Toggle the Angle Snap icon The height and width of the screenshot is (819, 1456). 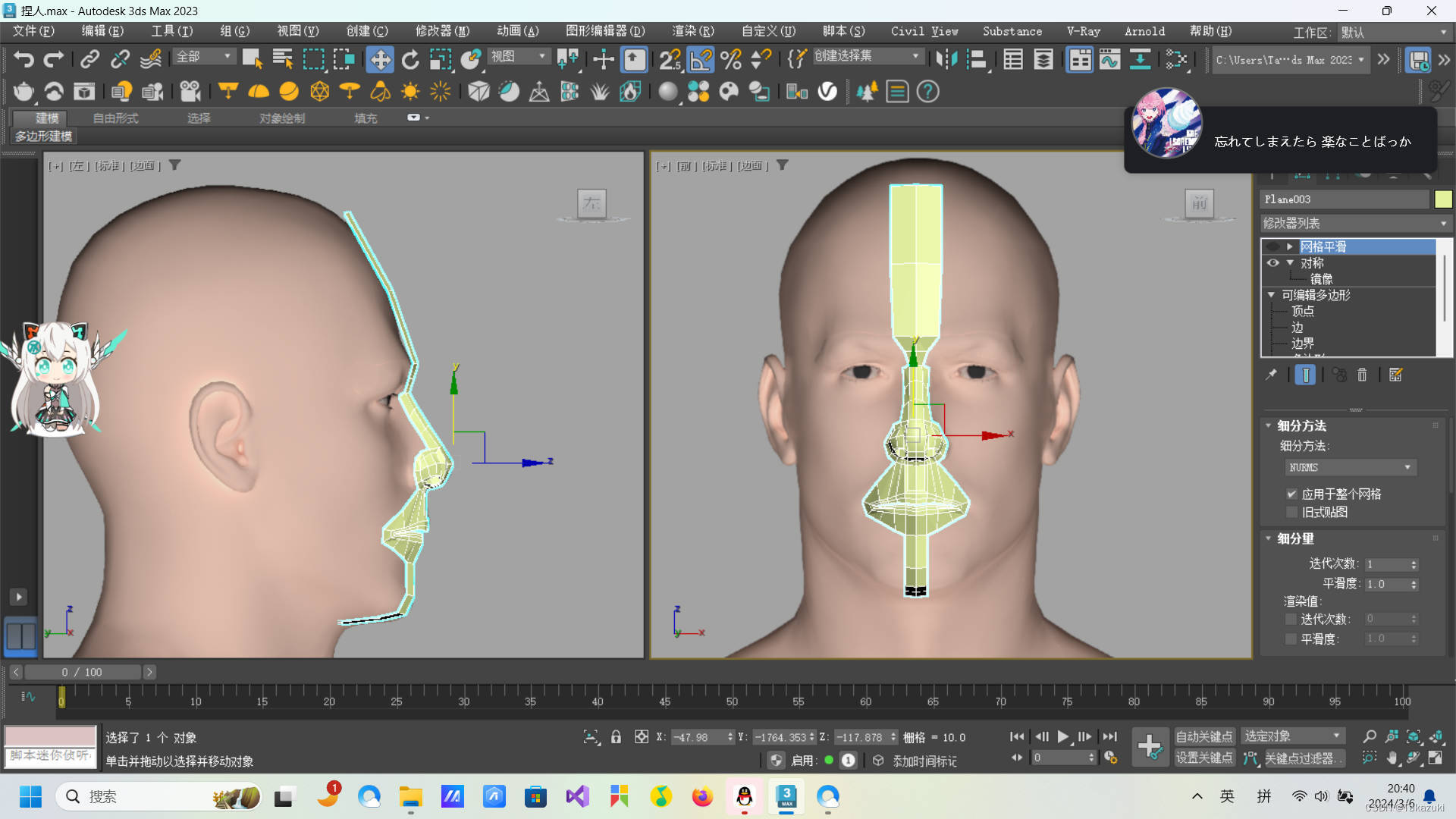pos(701,59)
